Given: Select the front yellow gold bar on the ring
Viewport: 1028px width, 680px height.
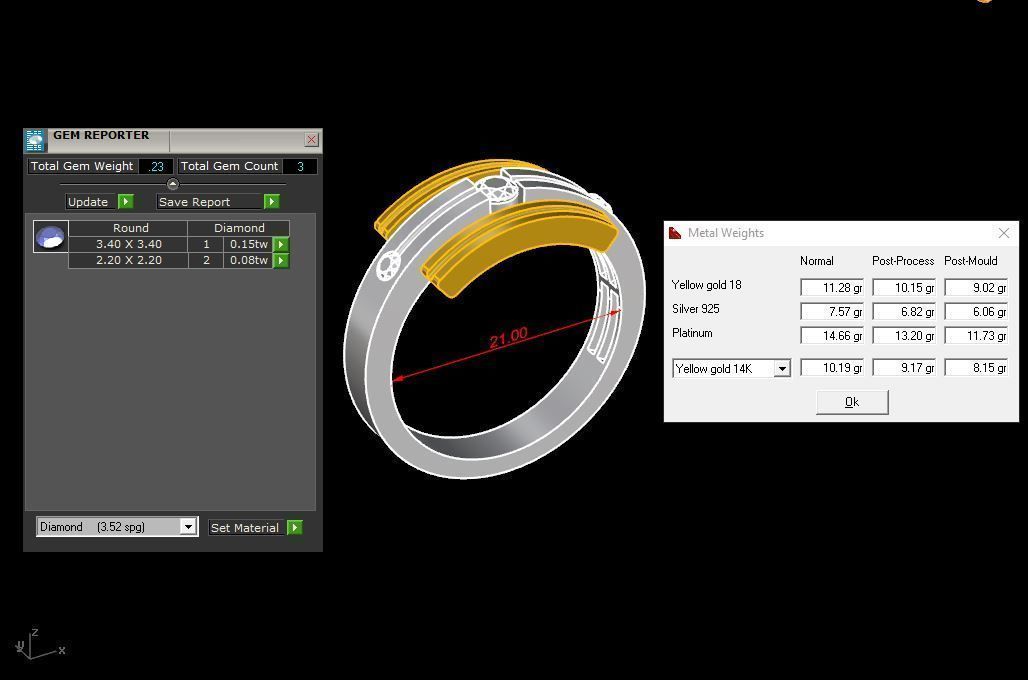Looking at the screenshot, I should pyautogui.click(x=518, y=246).
